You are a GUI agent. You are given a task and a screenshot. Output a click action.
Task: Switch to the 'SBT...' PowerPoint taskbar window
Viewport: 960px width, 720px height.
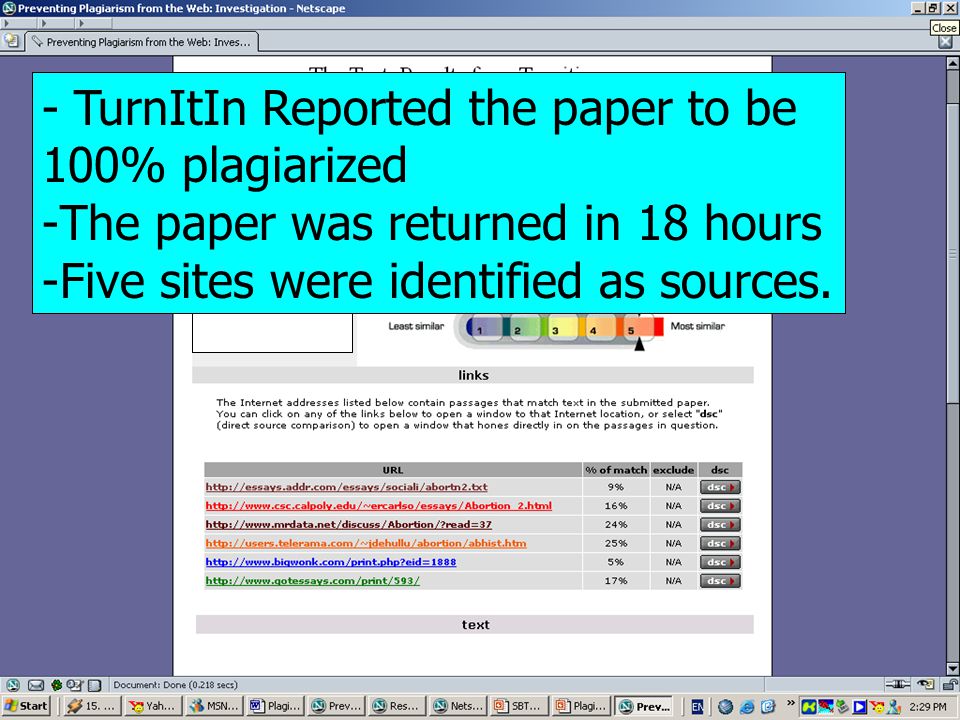coord(519,706)
